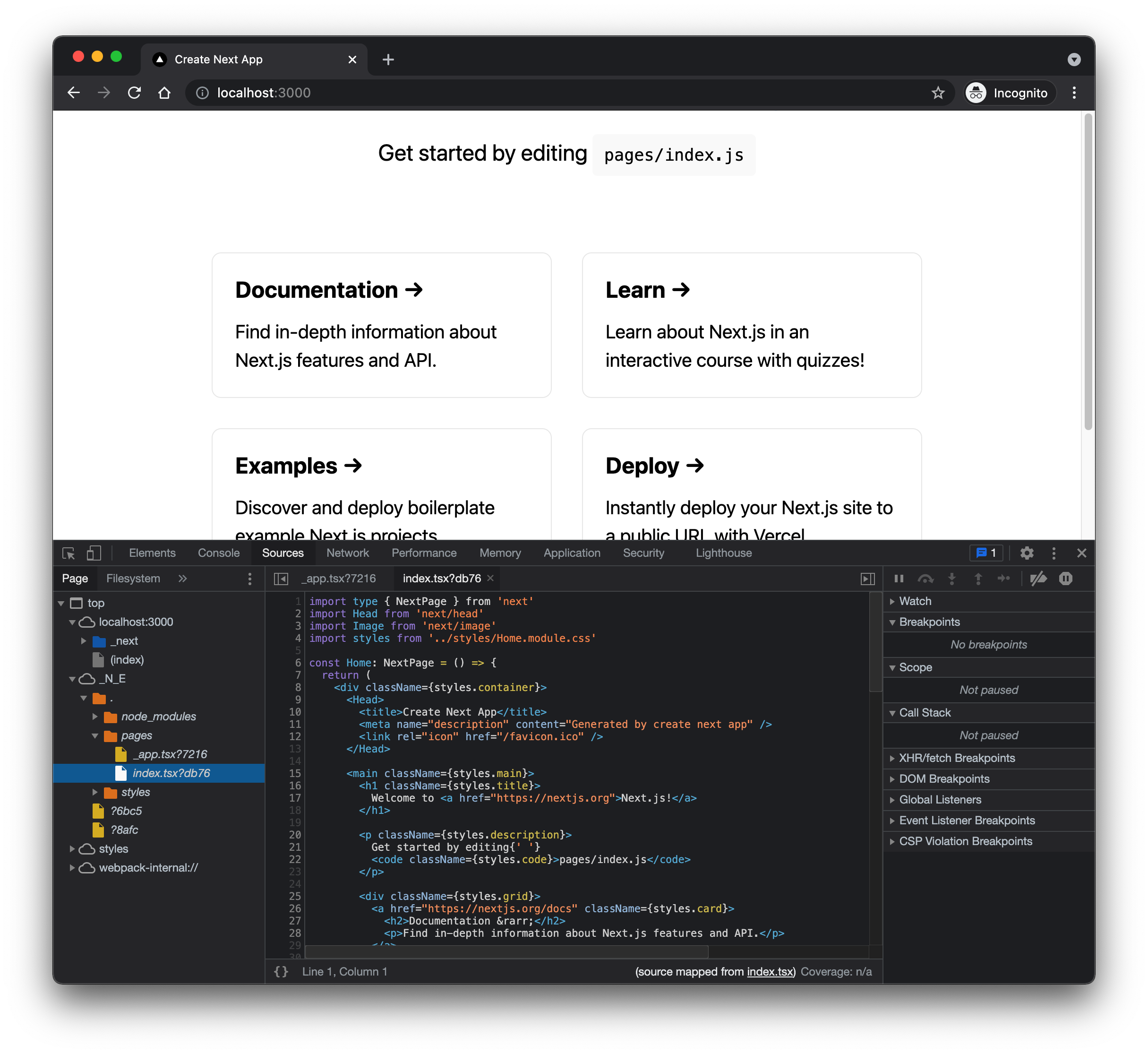Image resolution: width=1148 pixels, height=1054 pixels.
Task: Hide the navigator sidebar icon
Action: point(281,579)
